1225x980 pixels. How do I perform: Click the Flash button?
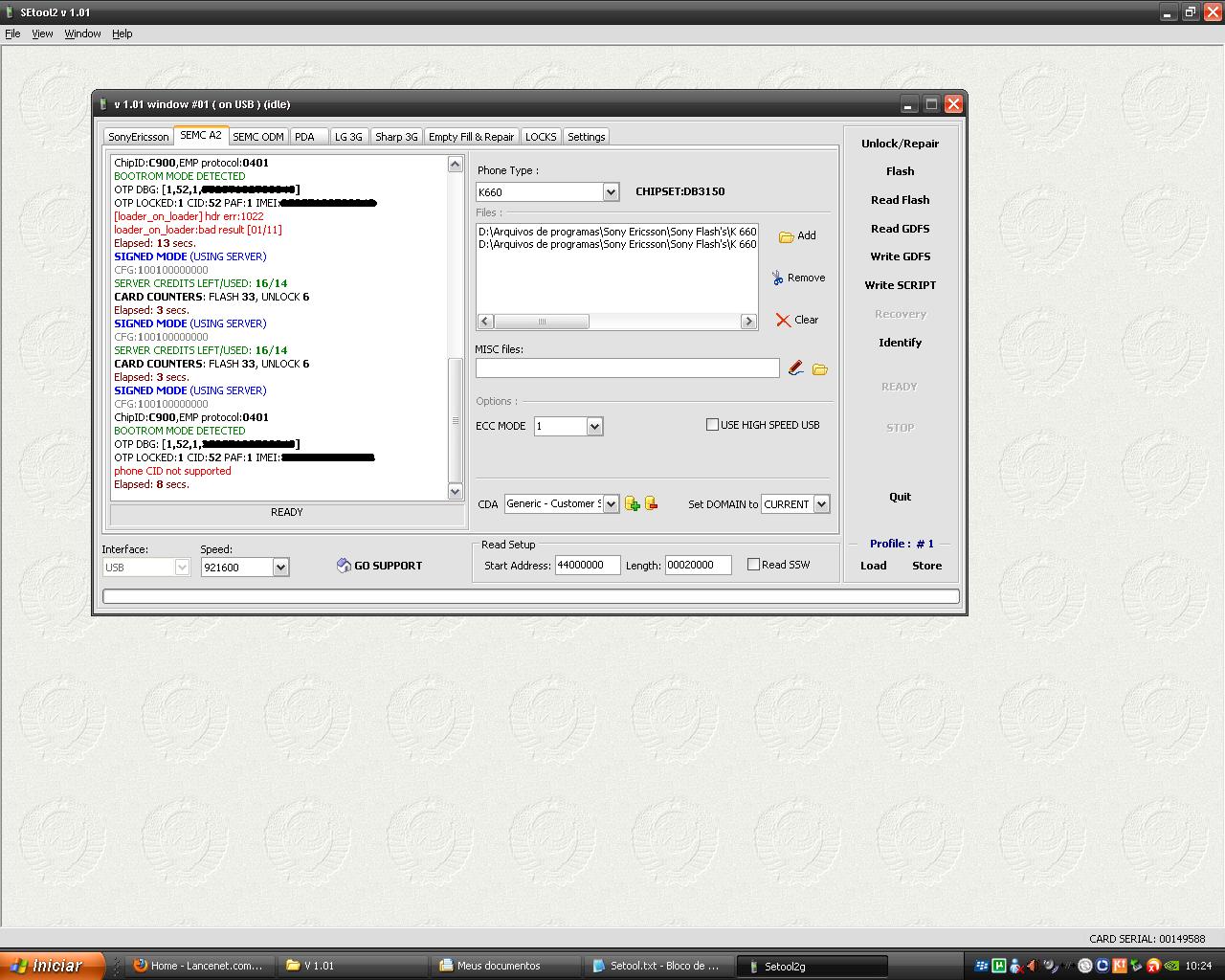900,171
